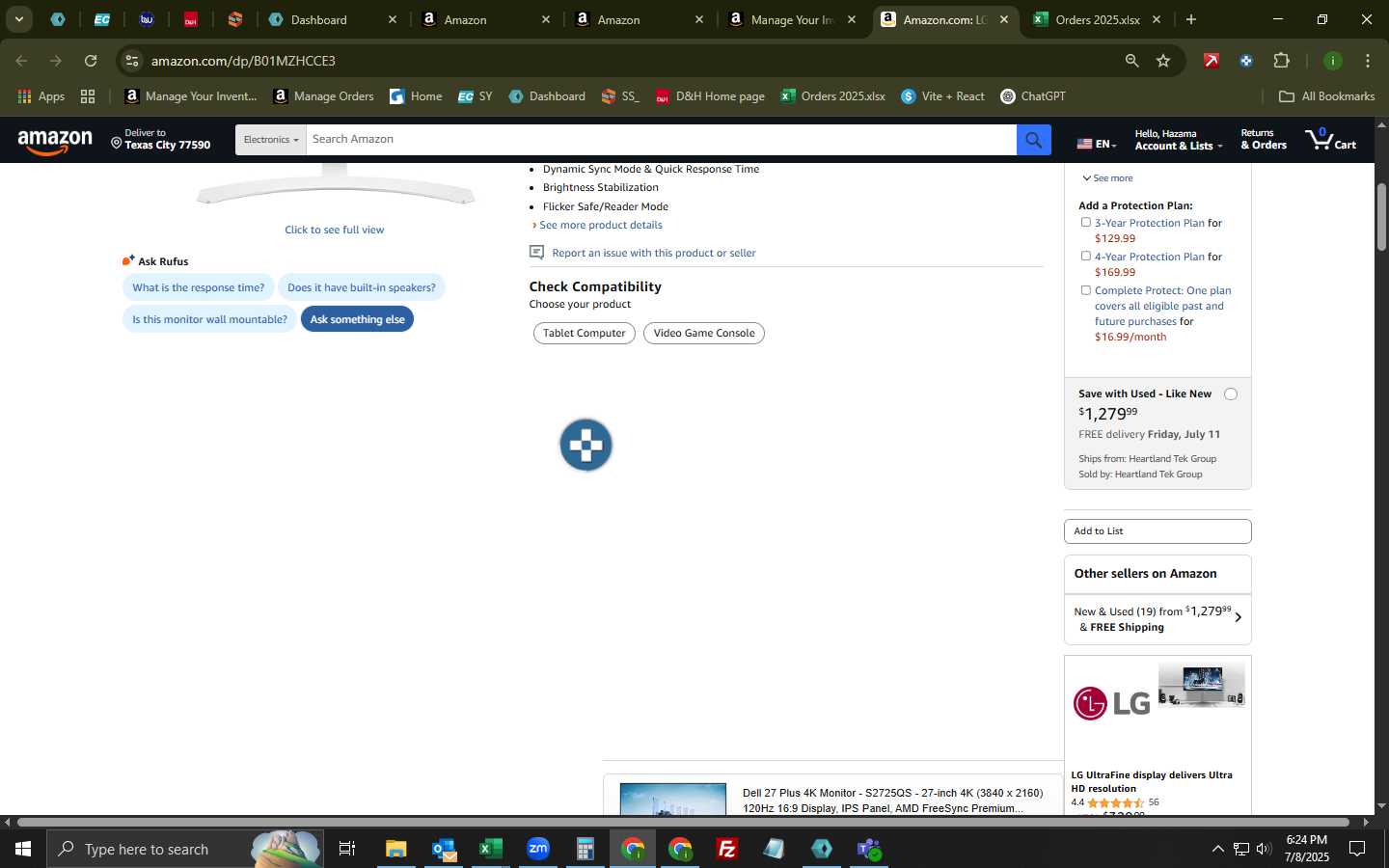Open Report an issue with this product link
Viewport: 1389px width, 868px height.
point(654,253)
